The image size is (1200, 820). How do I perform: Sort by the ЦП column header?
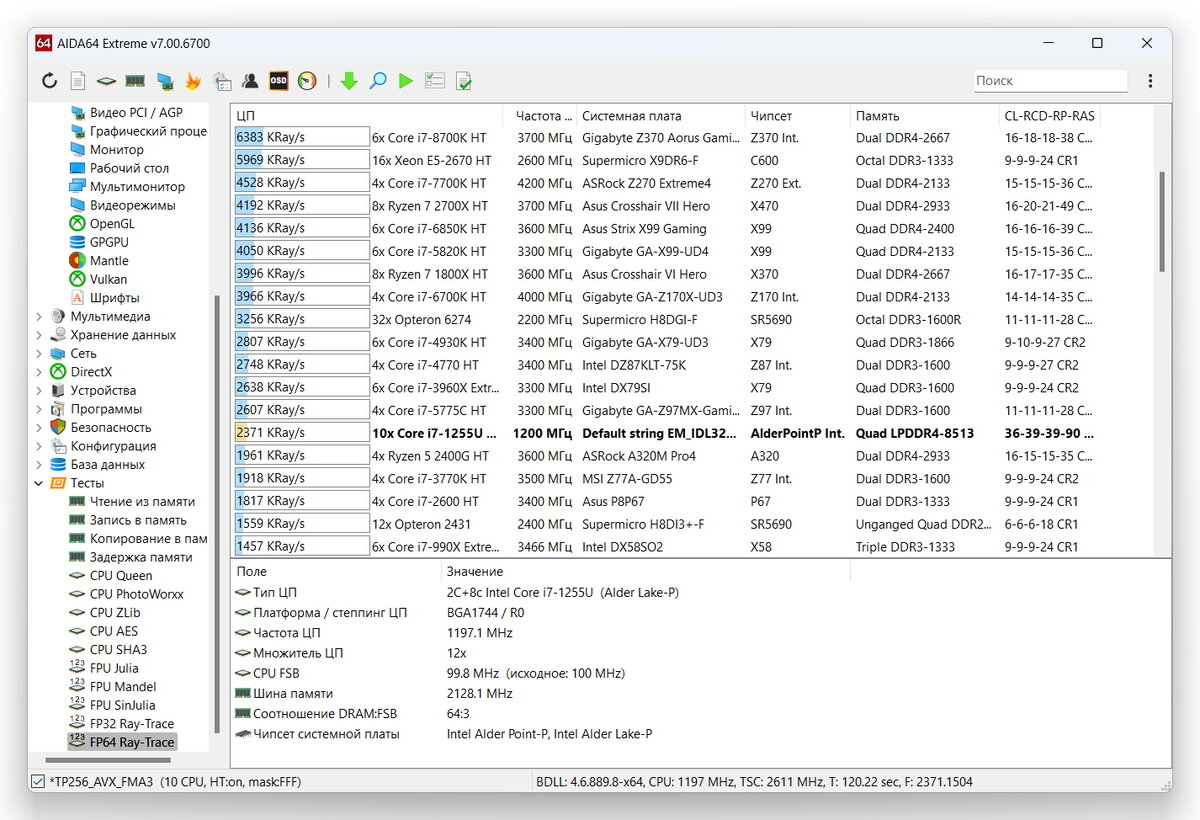[367, 116]
